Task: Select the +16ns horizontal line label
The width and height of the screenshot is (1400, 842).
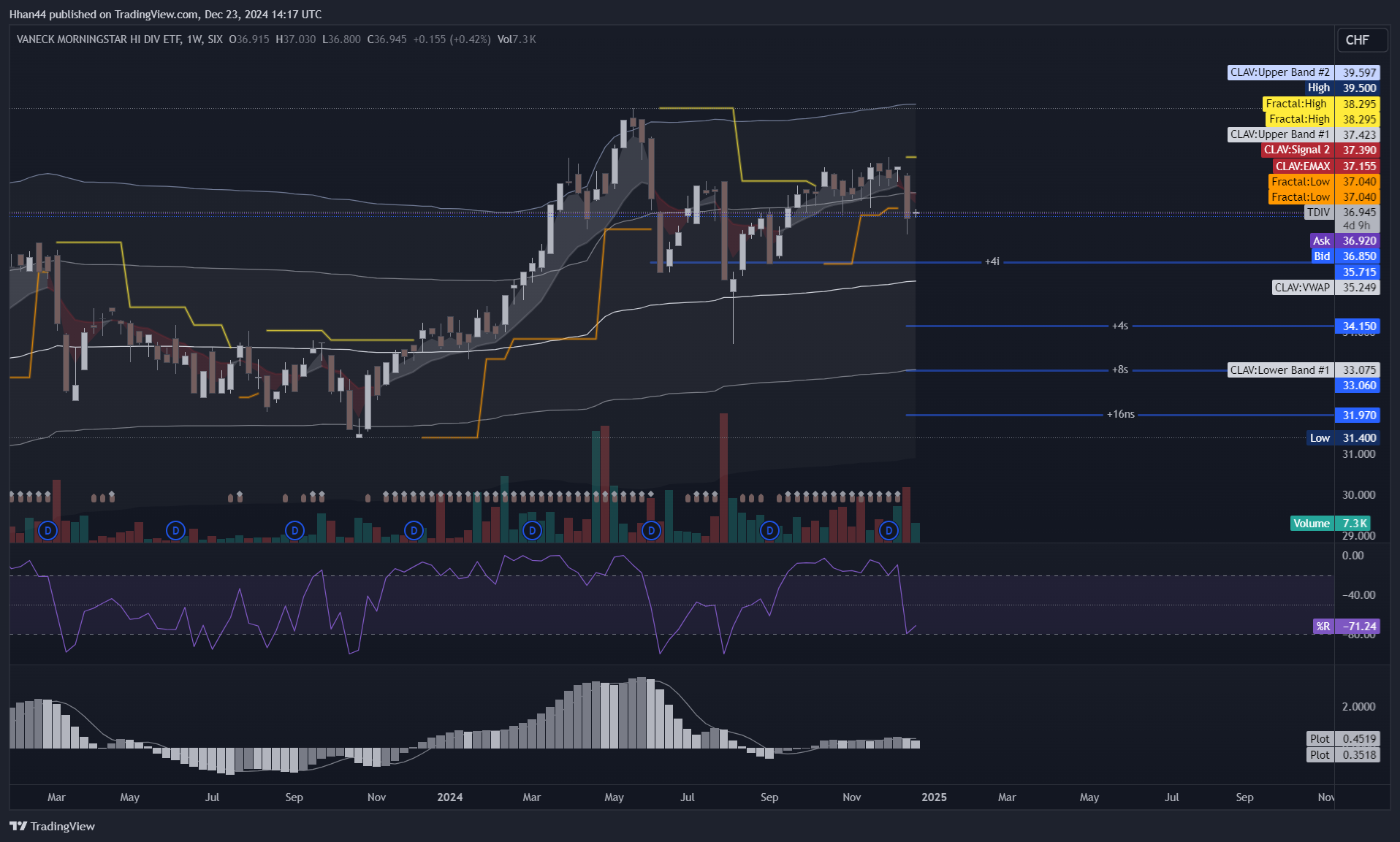Action: click(1121, 414)
